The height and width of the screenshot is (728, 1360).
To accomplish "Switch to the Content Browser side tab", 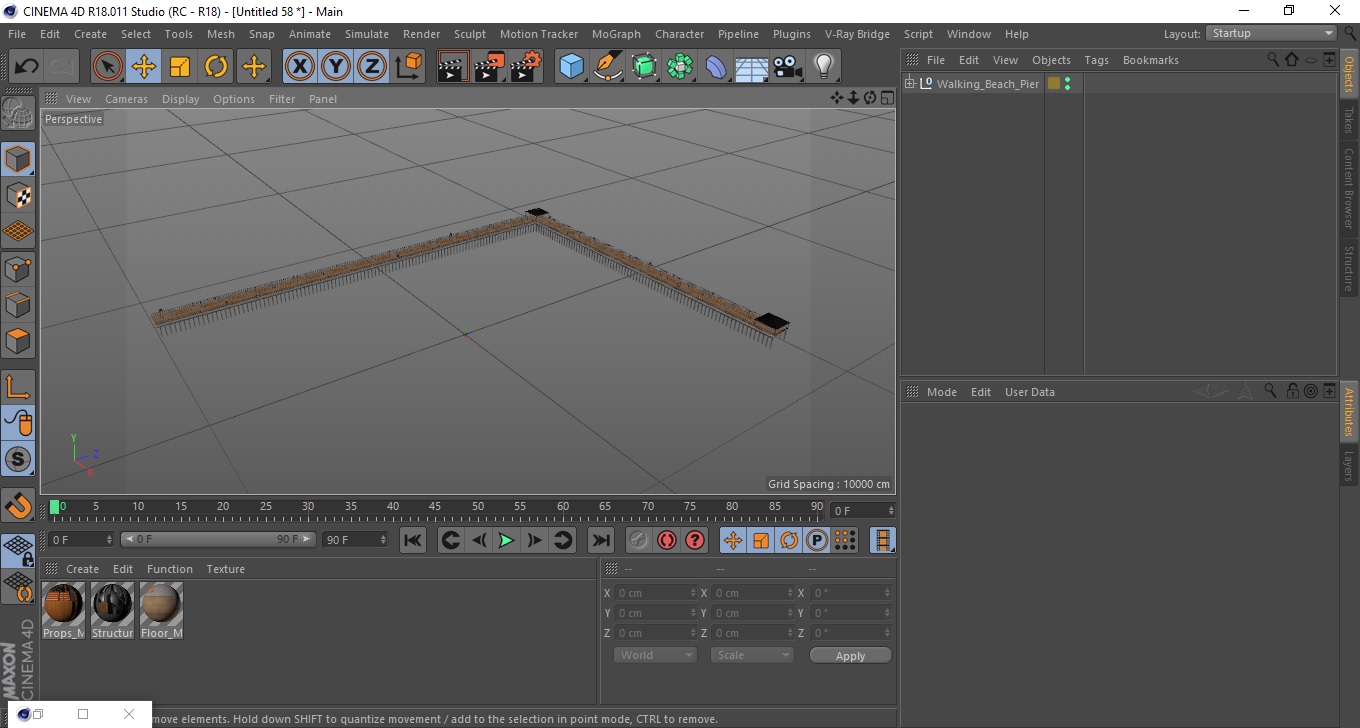I will pyautogui.click(x=1348, y=188).
